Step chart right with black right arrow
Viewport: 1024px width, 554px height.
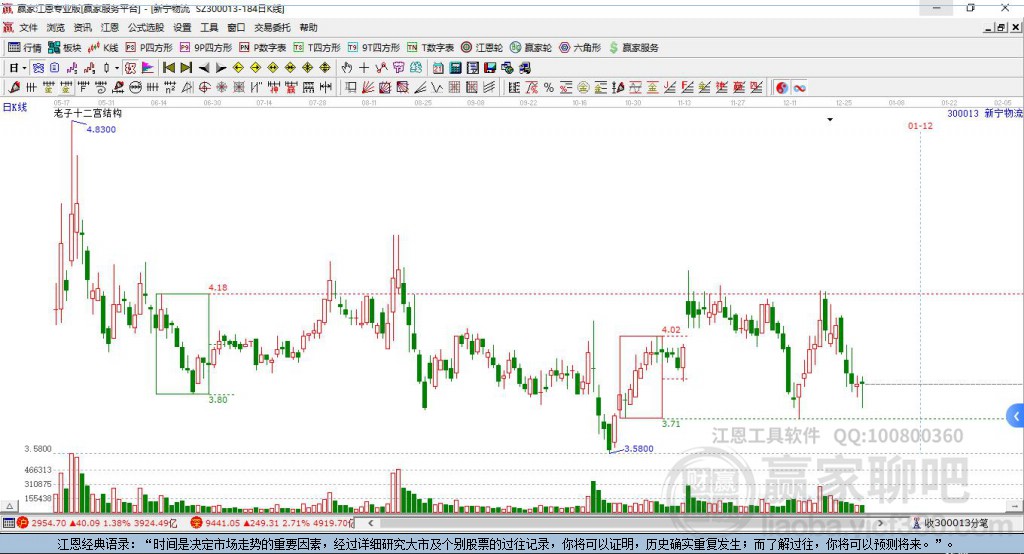(221, 67)
